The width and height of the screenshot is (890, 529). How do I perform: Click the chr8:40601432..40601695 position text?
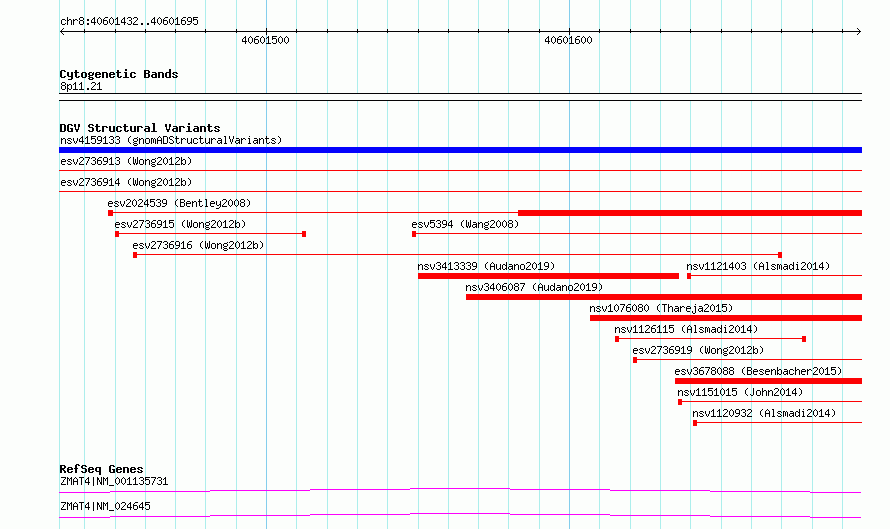(x=129, y=21)
